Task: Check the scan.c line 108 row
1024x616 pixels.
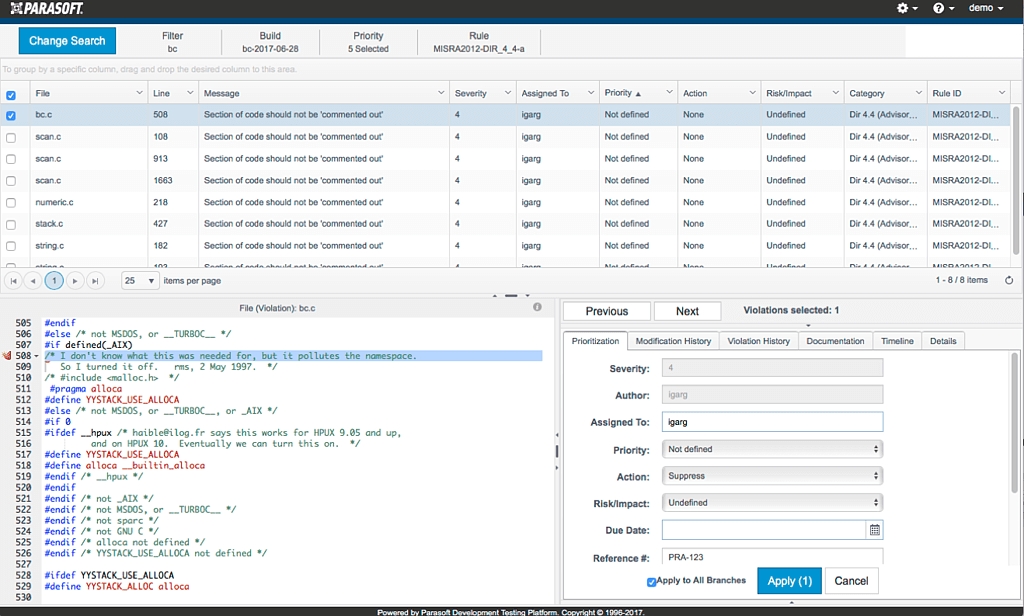Action: (x=11, y=138)
